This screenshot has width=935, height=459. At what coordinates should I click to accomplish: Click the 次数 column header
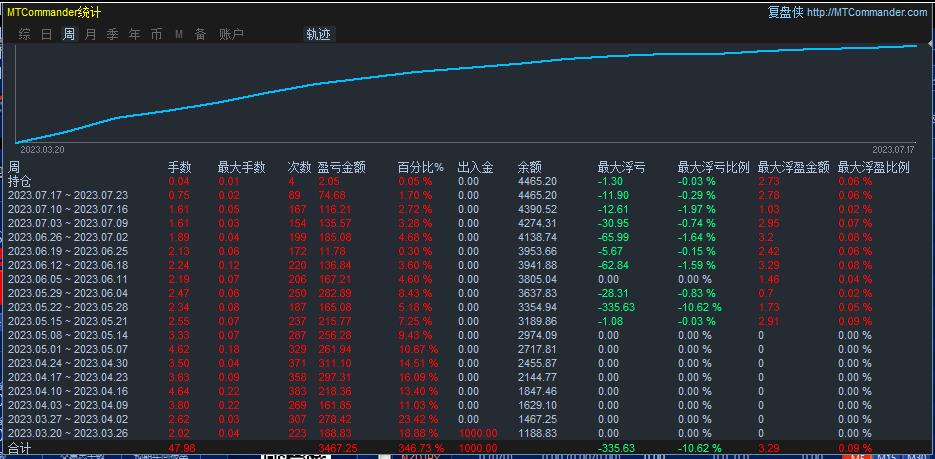(x=299, y=168)
